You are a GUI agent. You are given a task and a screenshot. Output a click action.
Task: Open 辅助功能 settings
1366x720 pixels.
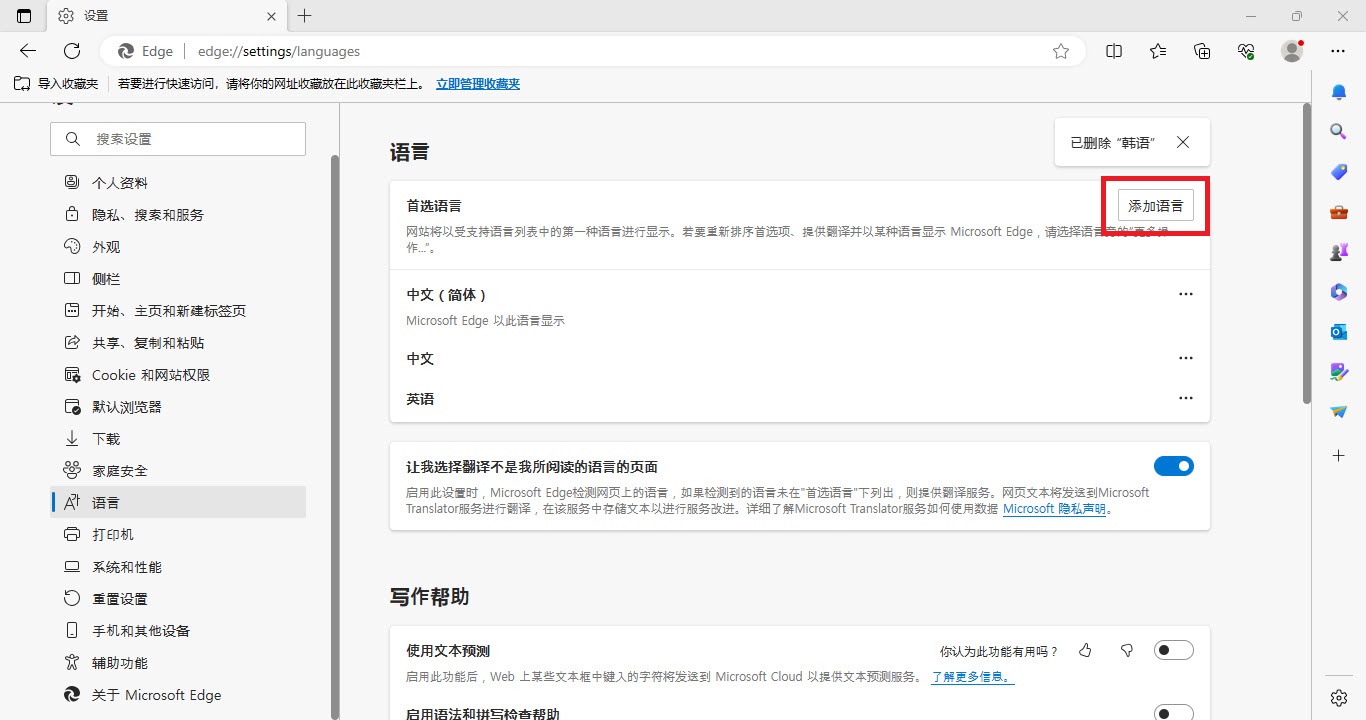[178, 663]
